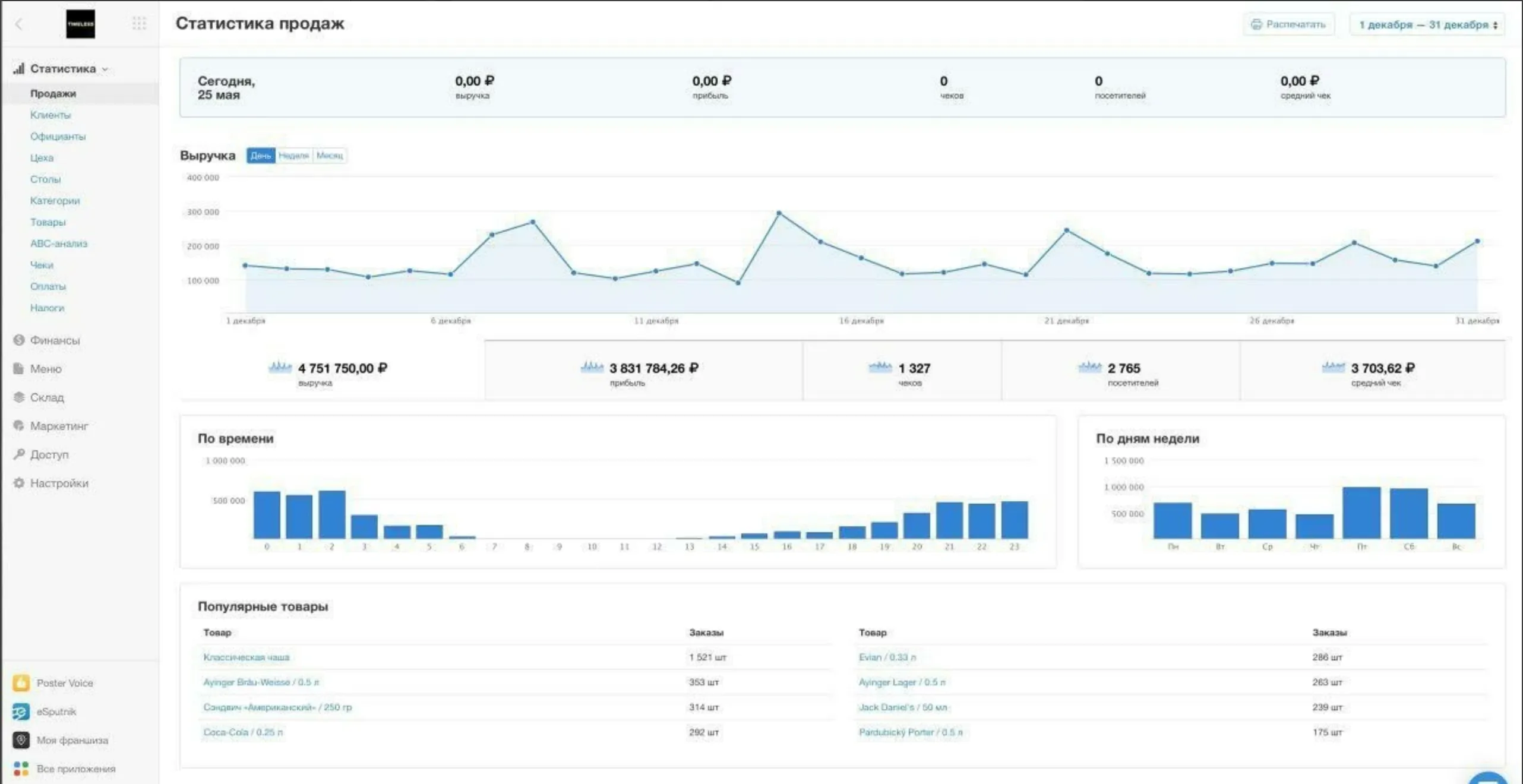1523x784 pixels.
Task: Open Оплаты page
Action: click(x=48, y=286)
